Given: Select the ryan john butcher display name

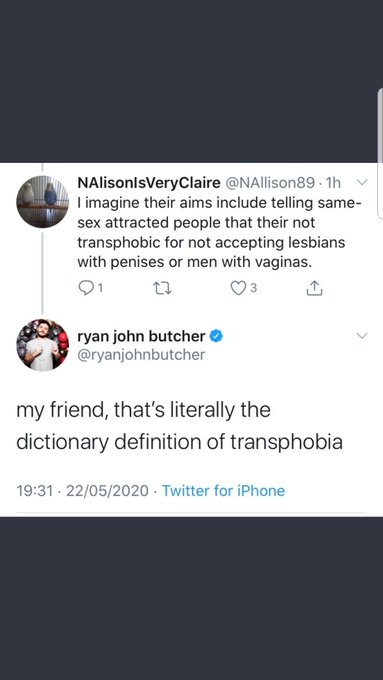Looking at the screenshot, I should coord(141,336).
